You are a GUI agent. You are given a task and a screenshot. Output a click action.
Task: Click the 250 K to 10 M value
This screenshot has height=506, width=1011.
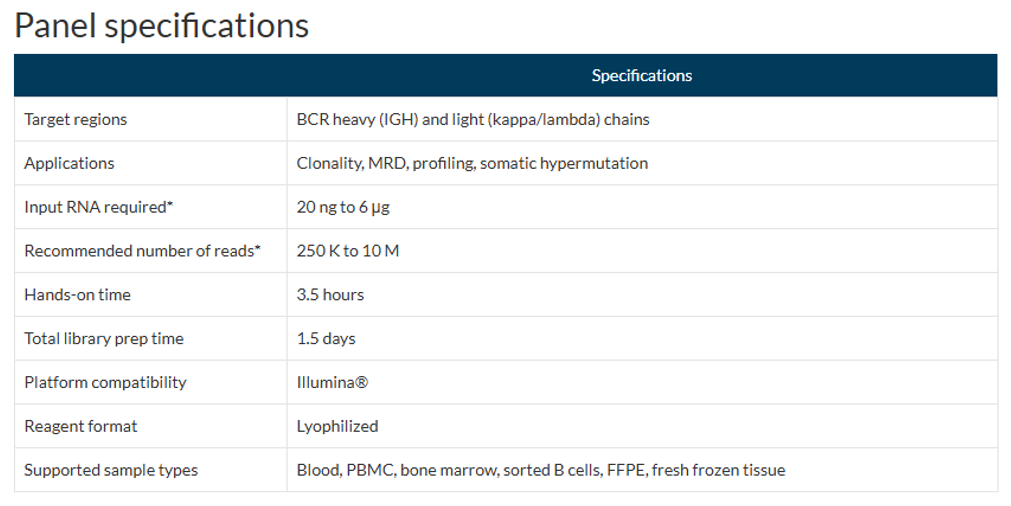pyautogui.click(x=347, y=251)
